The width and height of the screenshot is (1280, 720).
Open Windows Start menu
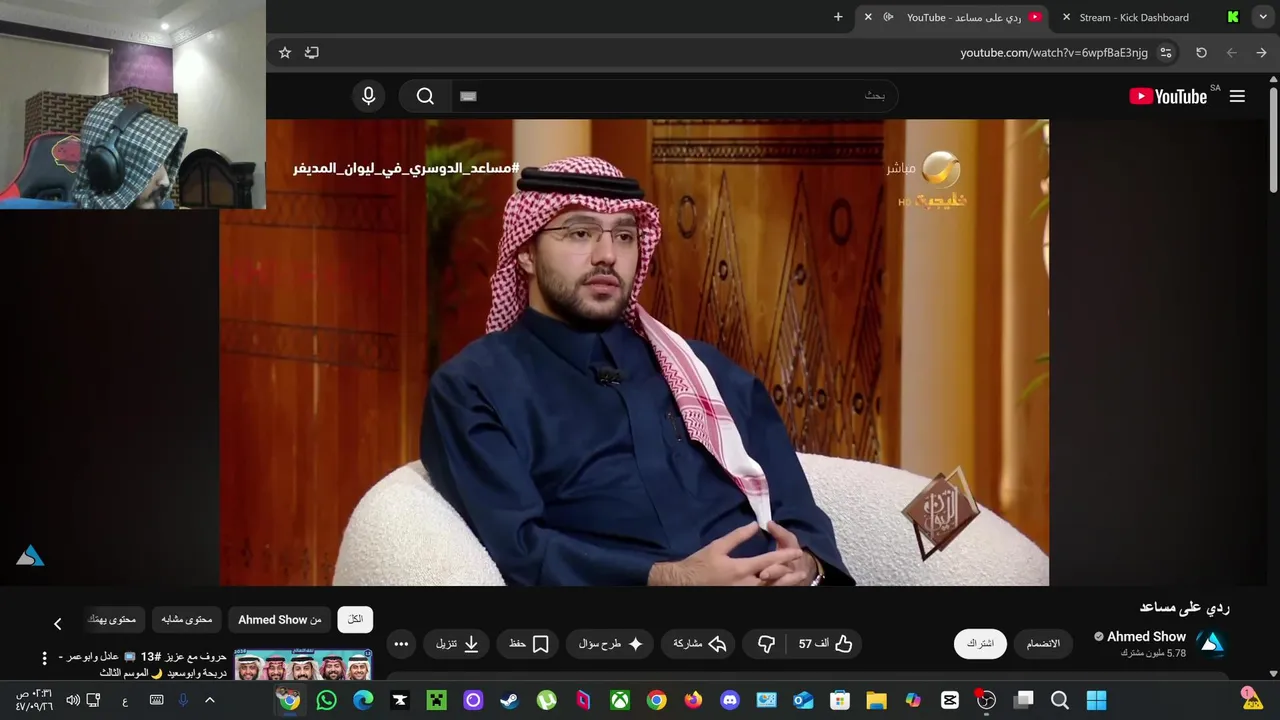point(1097,700)
